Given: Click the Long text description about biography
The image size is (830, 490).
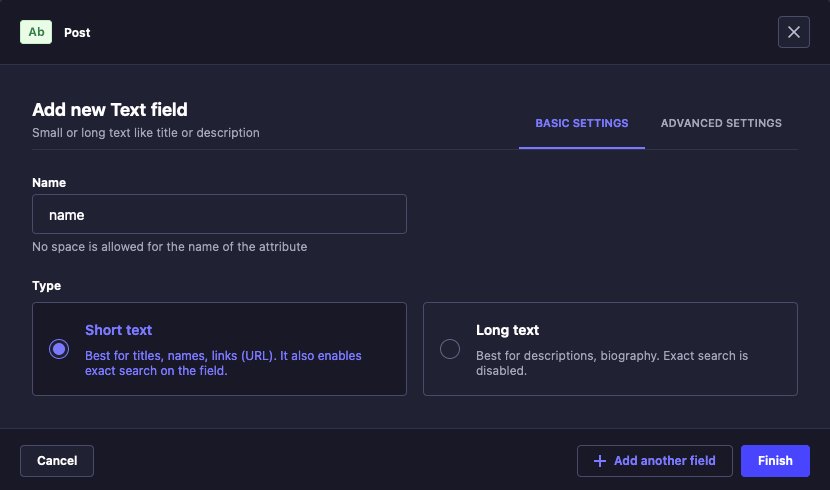Looking at the screenshot, I should point(611,363).
